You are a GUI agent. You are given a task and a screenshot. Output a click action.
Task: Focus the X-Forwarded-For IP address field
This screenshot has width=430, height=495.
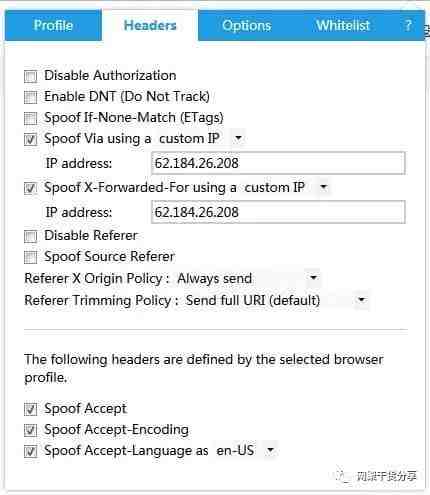point(278,212)
